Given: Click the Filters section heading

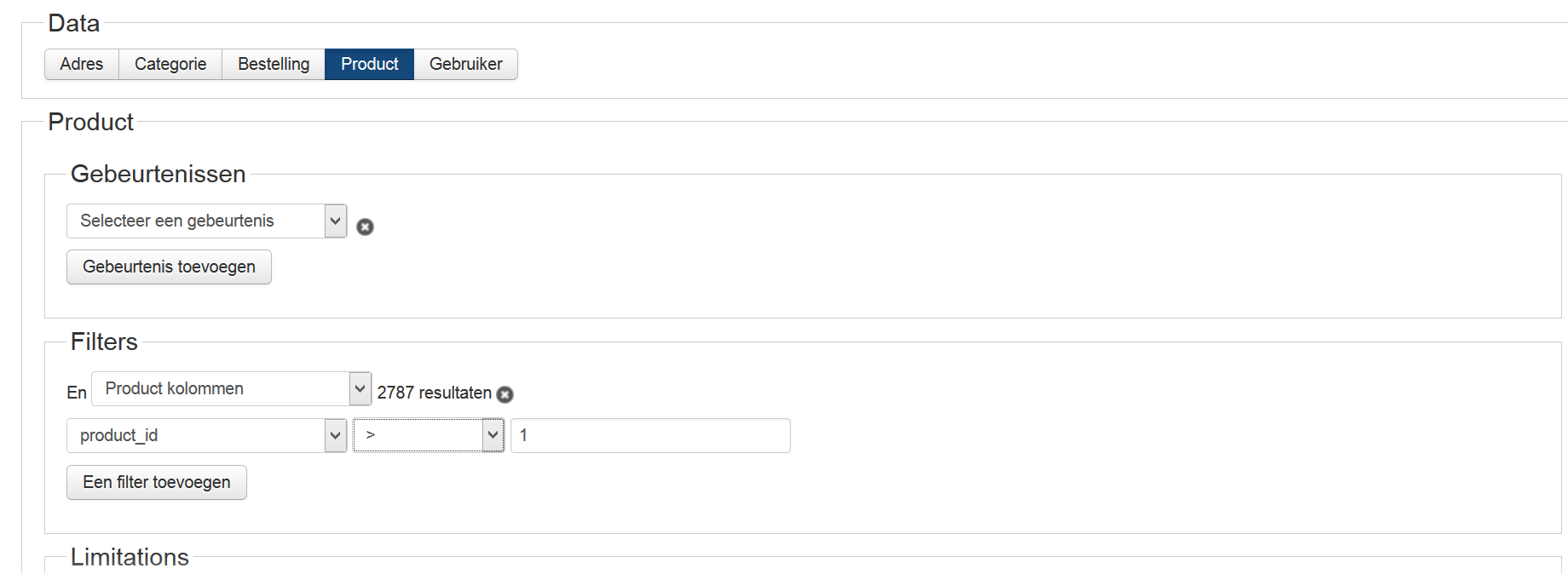Looking at the screenshot, I should (104, 342).
